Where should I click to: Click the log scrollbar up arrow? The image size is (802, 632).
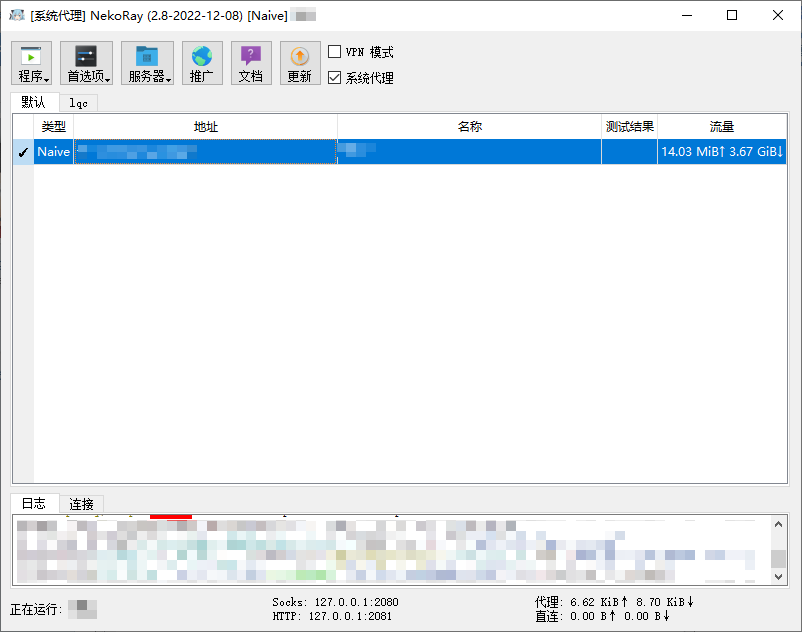tap(778, 524)
